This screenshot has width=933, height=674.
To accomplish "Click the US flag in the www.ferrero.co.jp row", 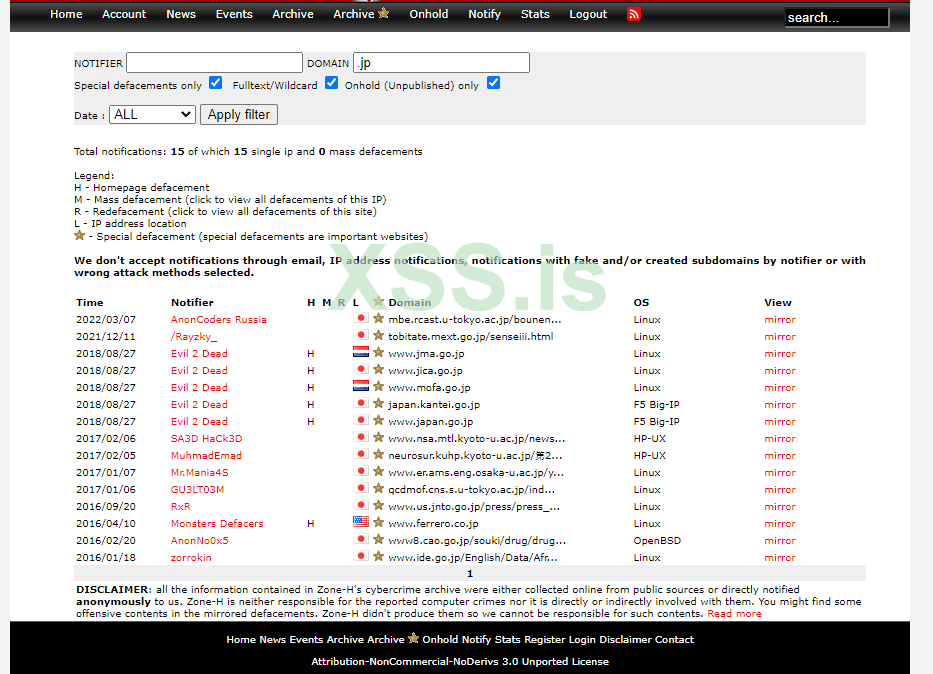I will 361,522.
